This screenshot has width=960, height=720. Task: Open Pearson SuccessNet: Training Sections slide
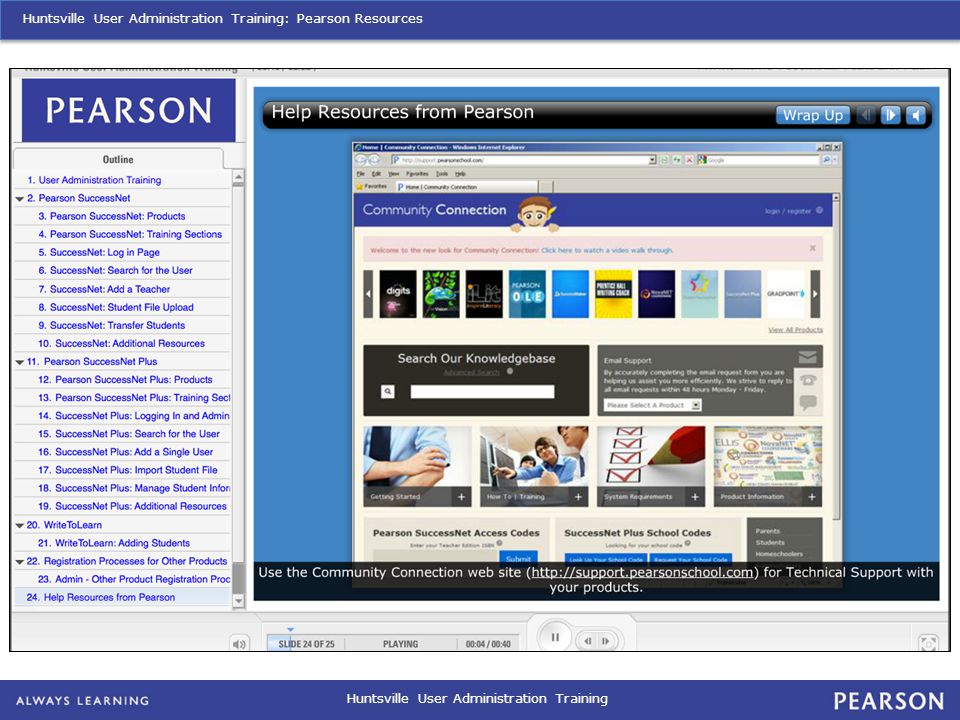click(130, 234)
